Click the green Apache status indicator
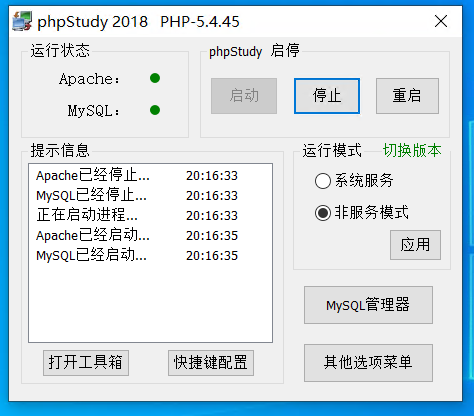This screenshot has height=416, width=474. [x=155, y=78]
